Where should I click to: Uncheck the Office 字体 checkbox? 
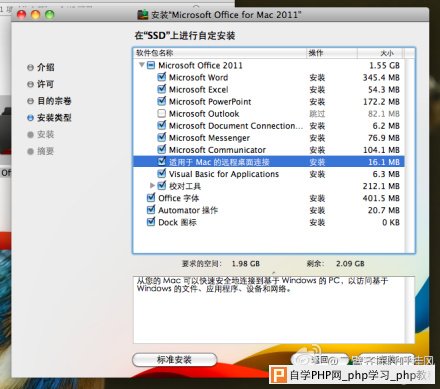[151, 198]
